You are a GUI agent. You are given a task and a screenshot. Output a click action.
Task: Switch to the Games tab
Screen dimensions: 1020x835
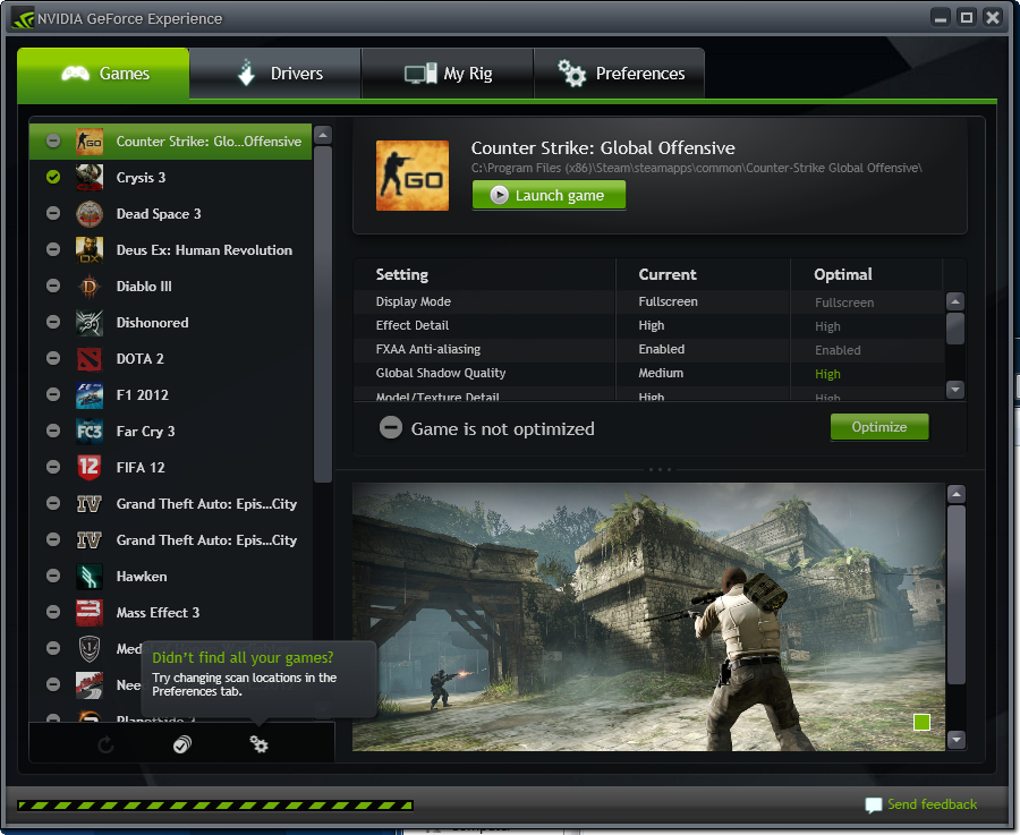point(103,73)
